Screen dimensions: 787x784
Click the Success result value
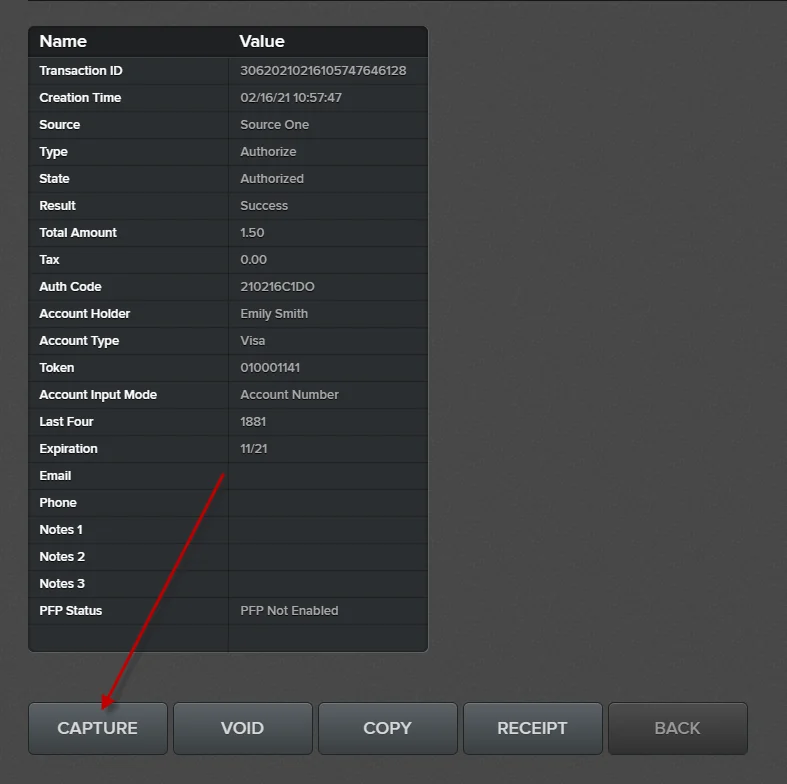[x=264, y=206]
